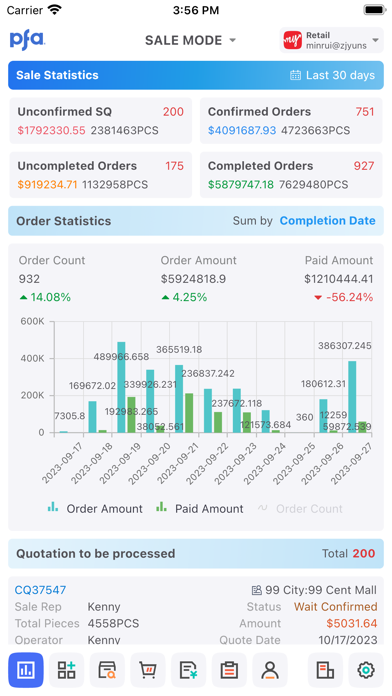Toggle Order Amount series in chart legend
The width and height of the screenshot is (392, 696).
click(95, 509)
